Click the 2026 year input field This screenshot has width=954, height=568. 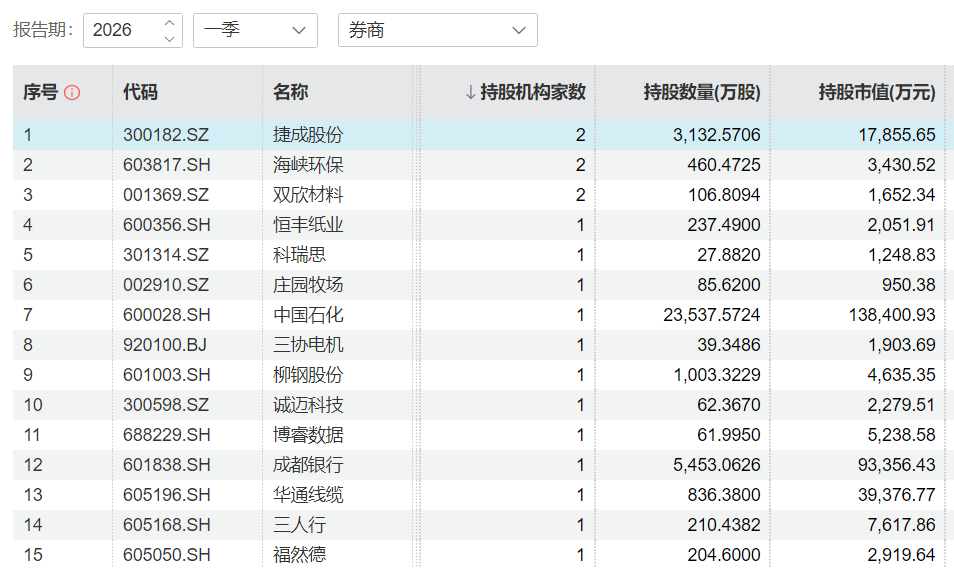133,30
